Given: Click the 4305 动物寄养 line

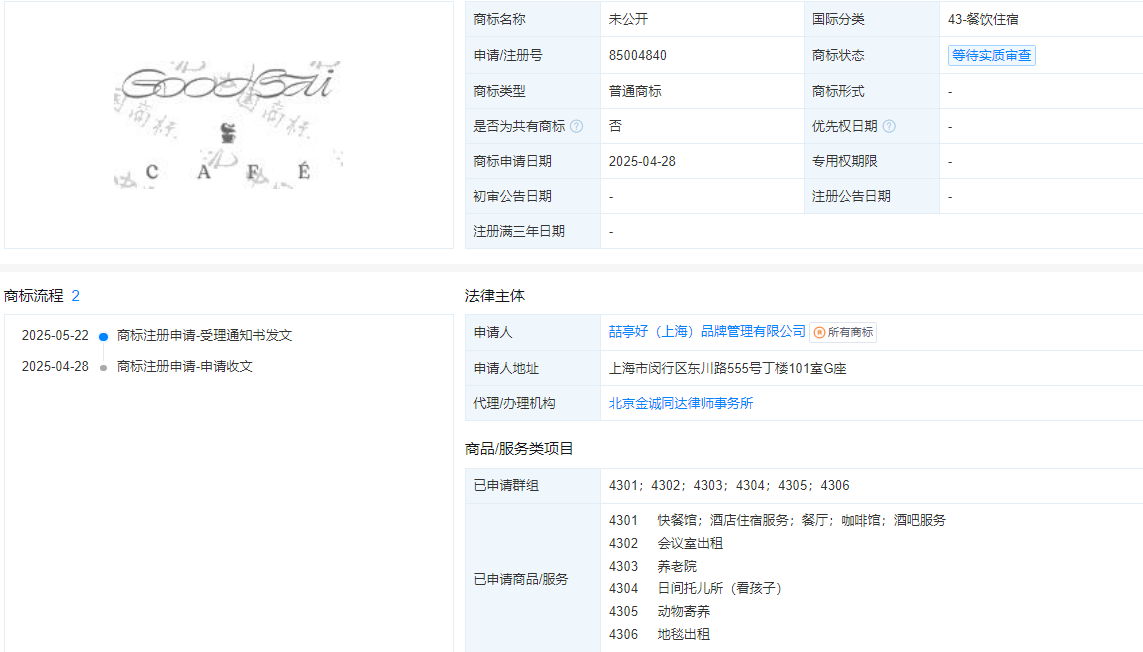Looking at the screenshot, I should click(659, 612).
